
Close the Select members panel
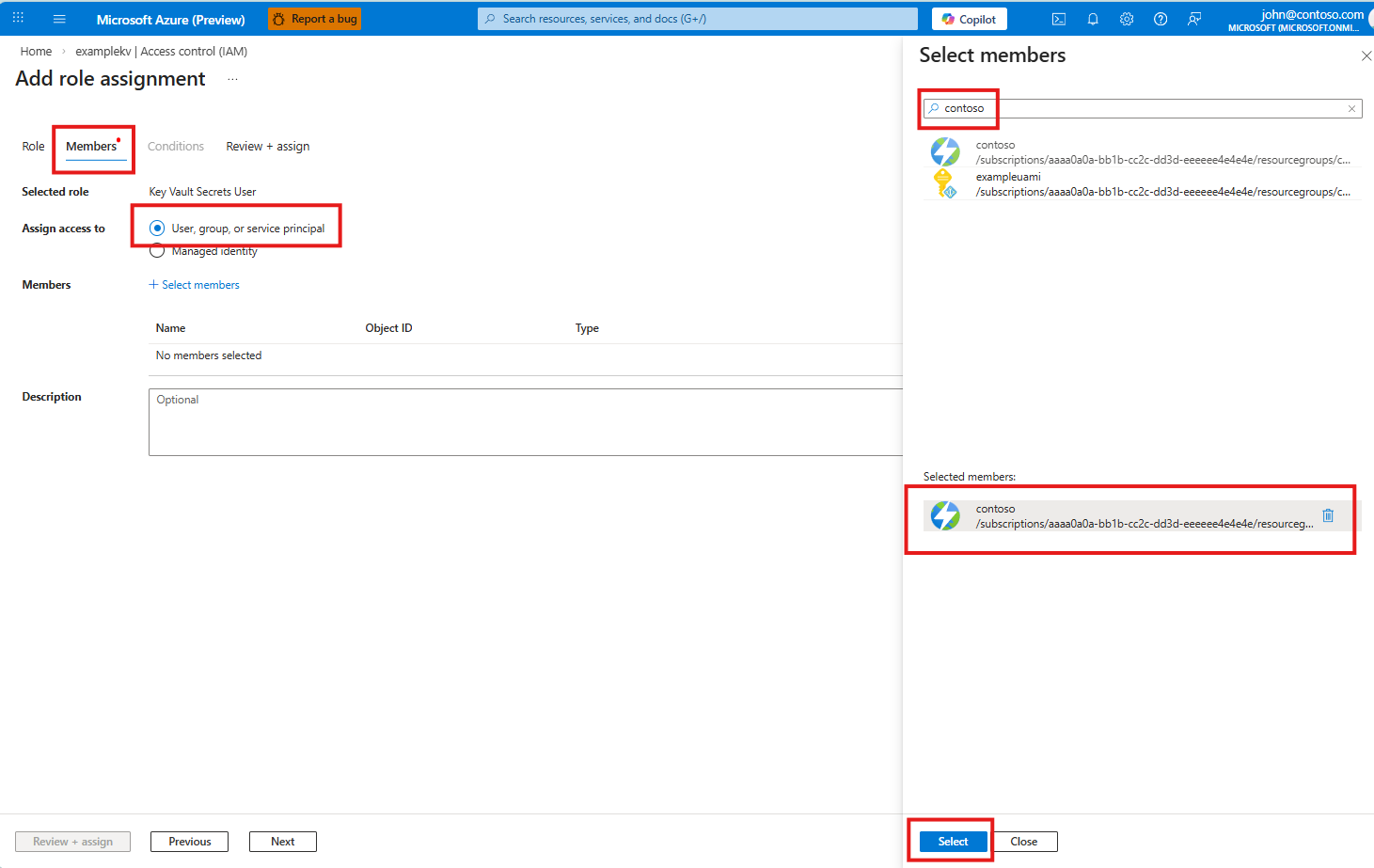1366,56
